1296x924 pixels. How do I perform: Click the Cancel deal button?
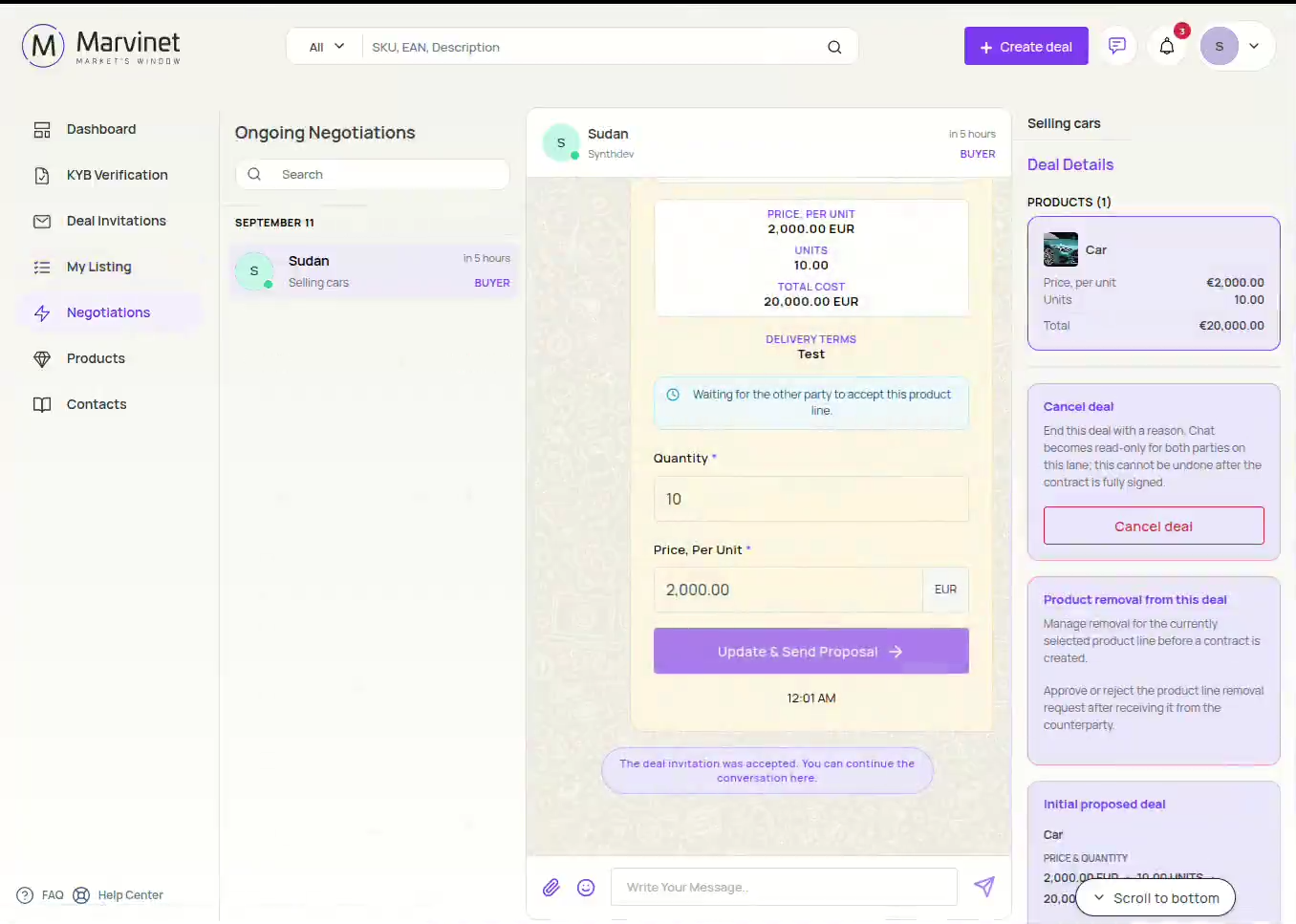tap(1154, 526)
